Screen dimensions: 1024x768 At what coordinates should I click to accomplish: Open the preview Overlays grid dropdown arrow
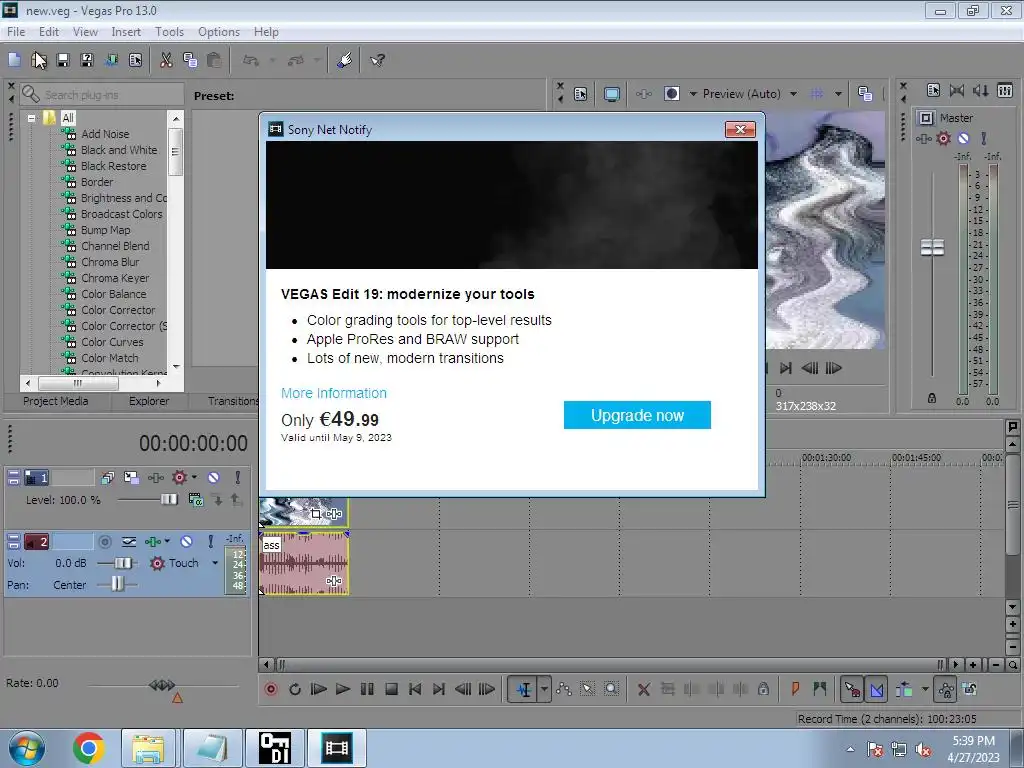[839, 94]
